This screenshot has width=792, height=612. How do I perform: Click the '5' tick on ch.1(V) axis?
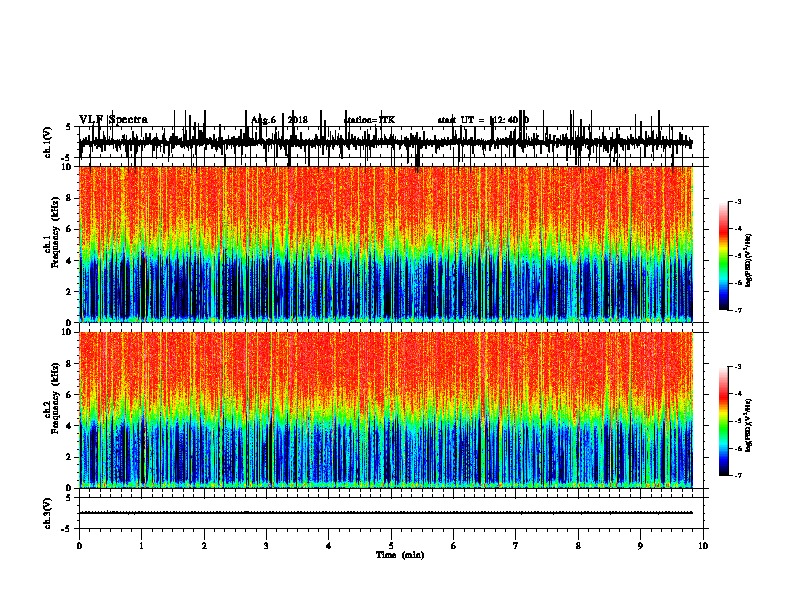point(69,127)
